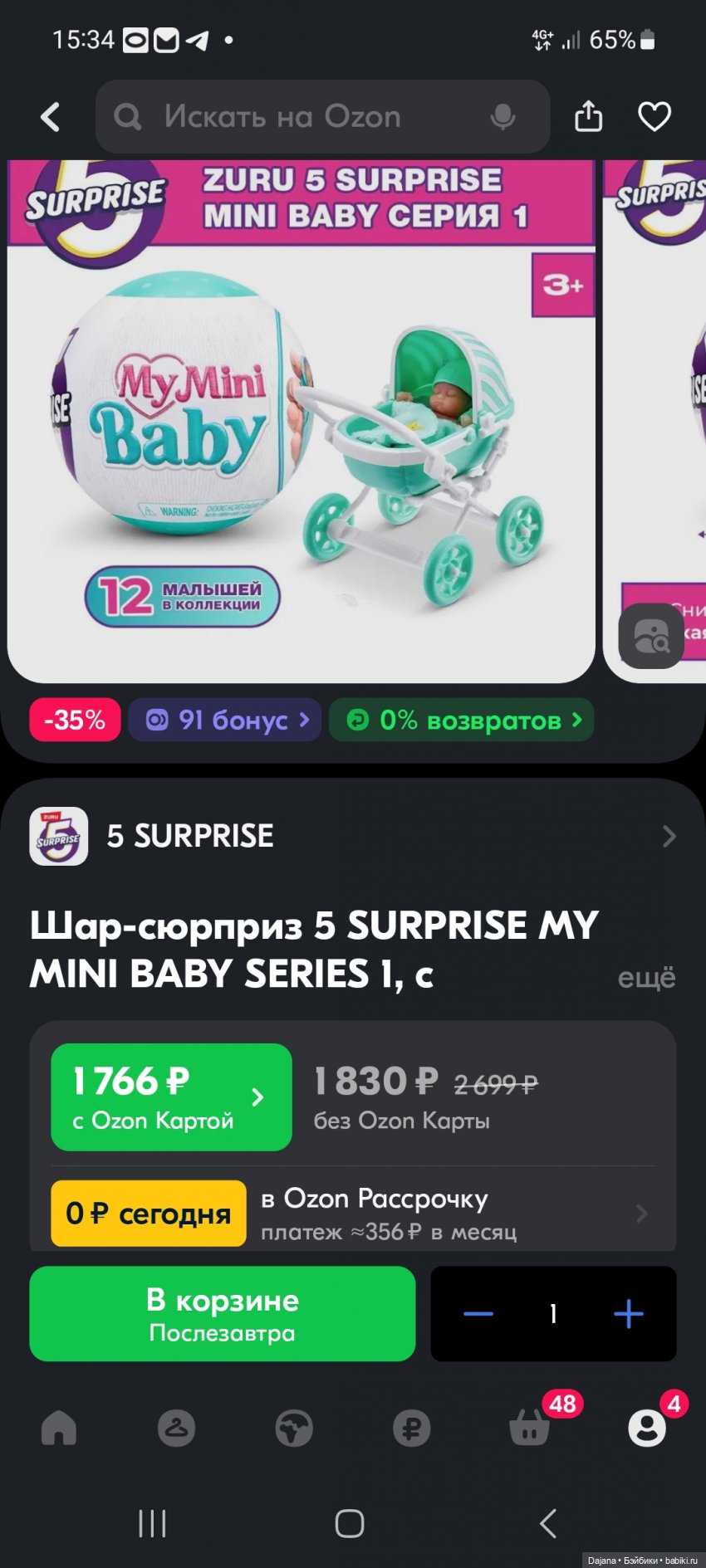This screenshot has height=1568, width=706.
Task: Open the cart with 48 items
Action: click(x=530, y=1428)
